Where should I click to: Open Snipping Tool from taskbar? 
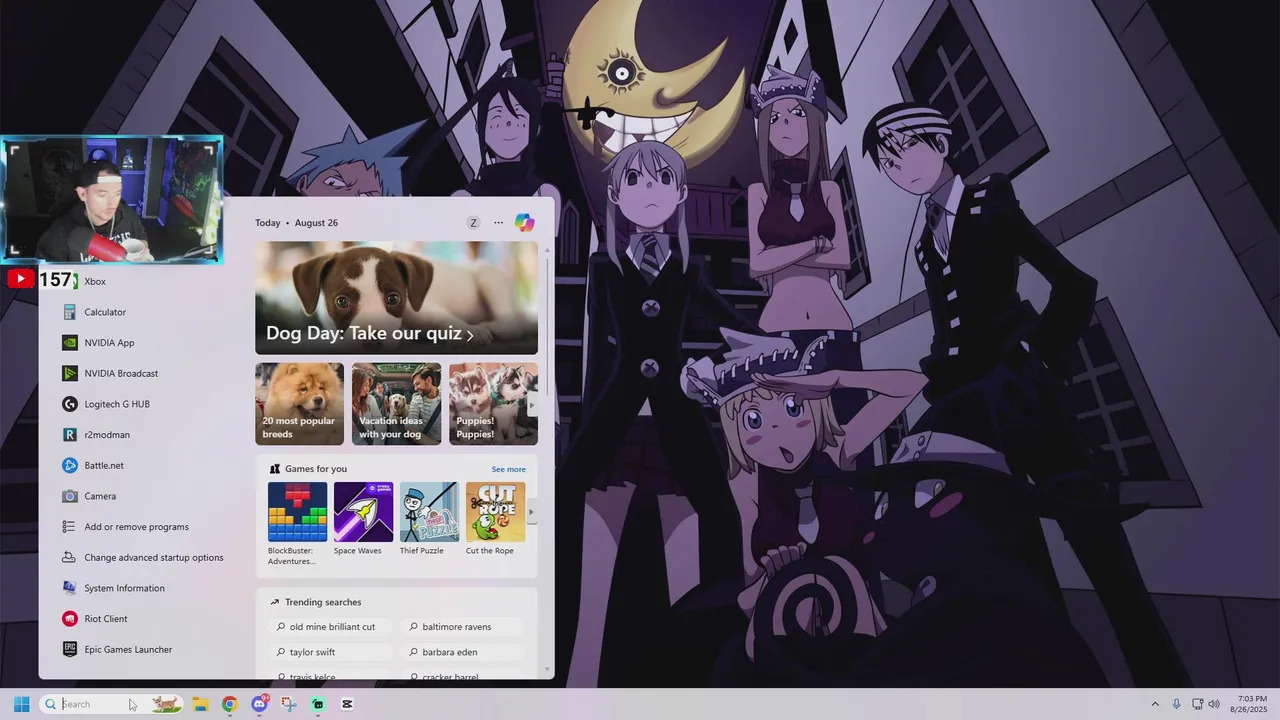coord(289,704)
